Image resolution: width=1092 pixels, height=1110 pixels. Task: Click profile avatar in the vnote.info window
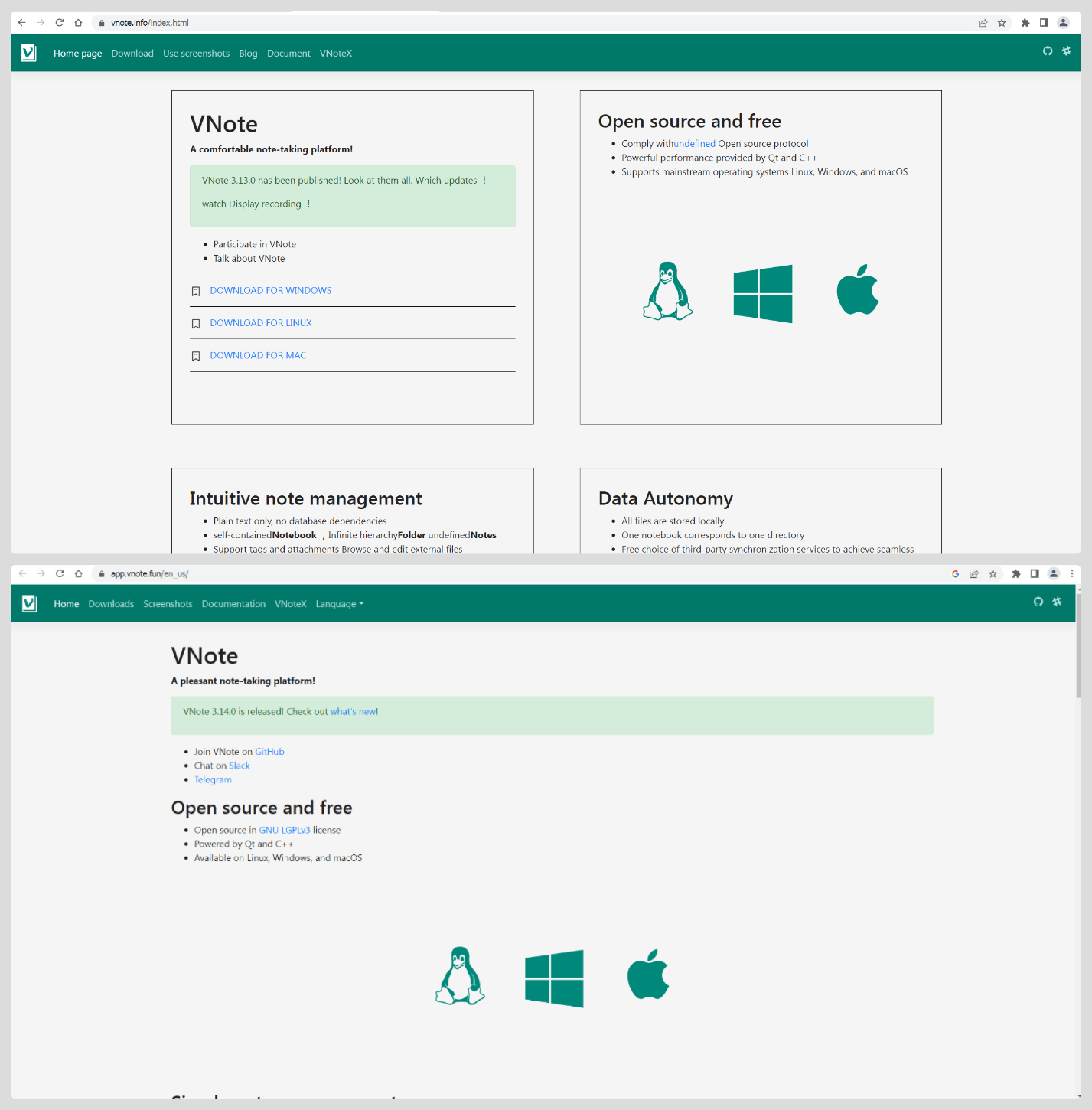(1063, 23)
